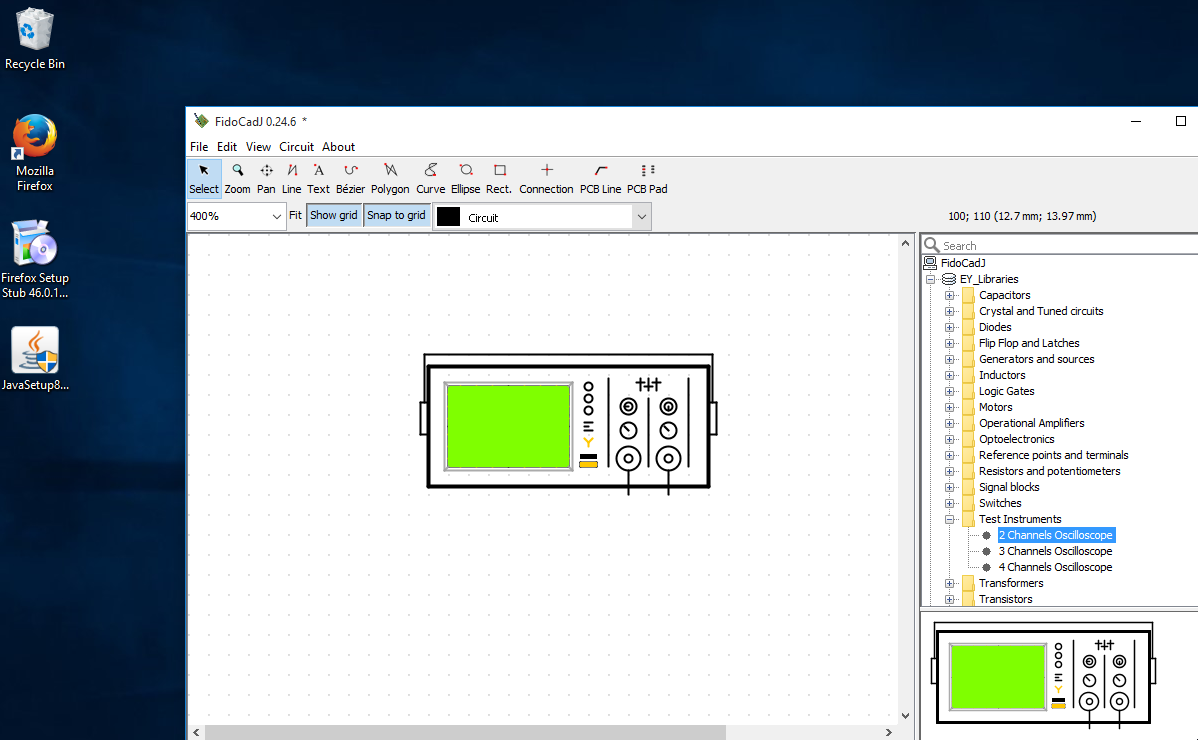Activate the Select arrow tool

coord(204,178)
